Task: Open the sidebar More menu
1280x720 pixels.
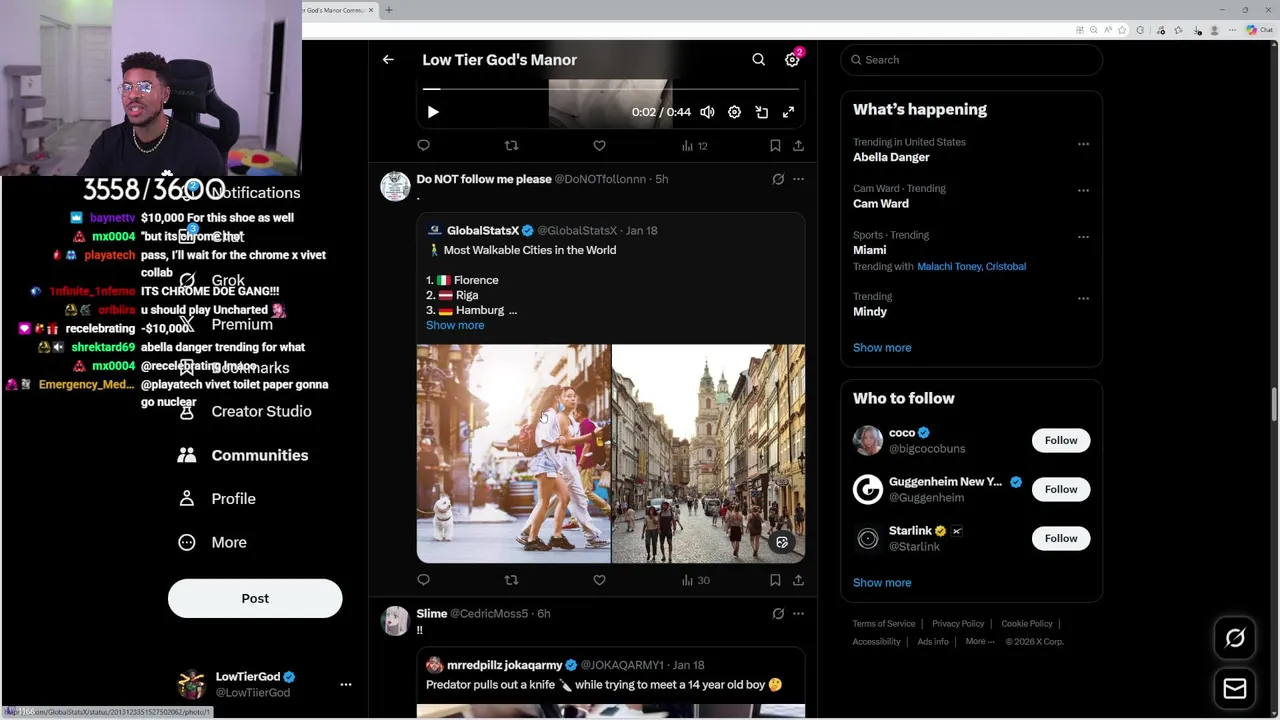Action: tap(213, 542)
